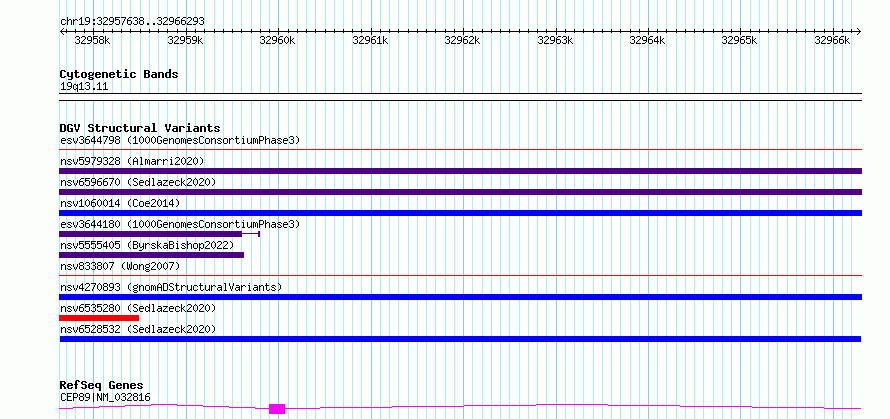
Task: Click the 32964k ruler tick label
Action: (x=648, y=40)
